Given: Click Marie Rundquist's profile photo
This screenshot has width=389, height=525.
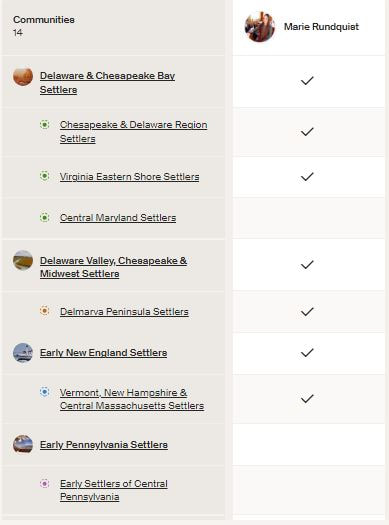Looking at the screenshot, I should tap(260, 27).
